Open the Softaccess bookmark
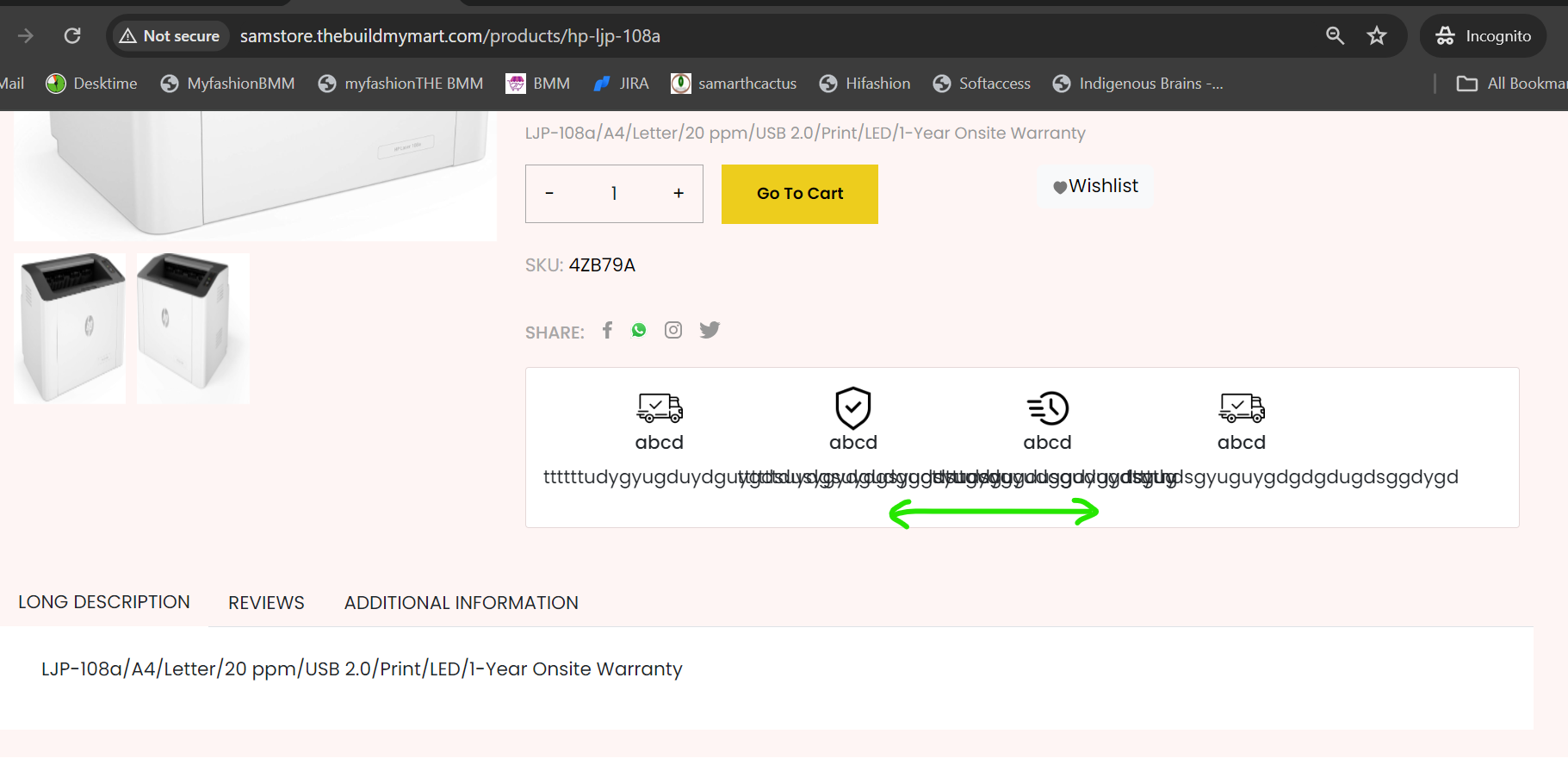 [x=982, y=84]
